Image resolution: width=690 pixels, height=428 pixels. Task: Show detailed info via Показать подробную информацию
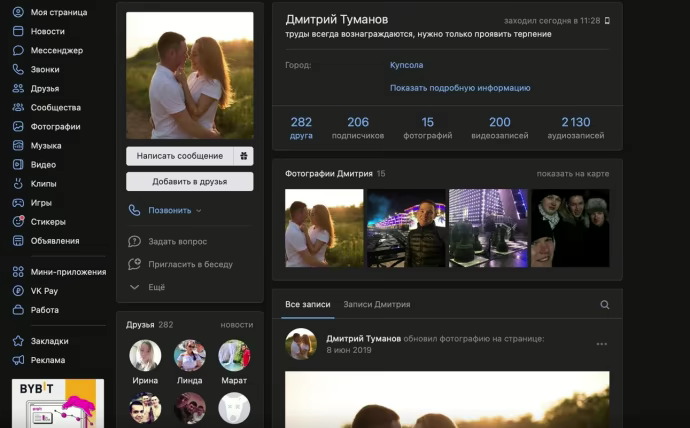460,88
